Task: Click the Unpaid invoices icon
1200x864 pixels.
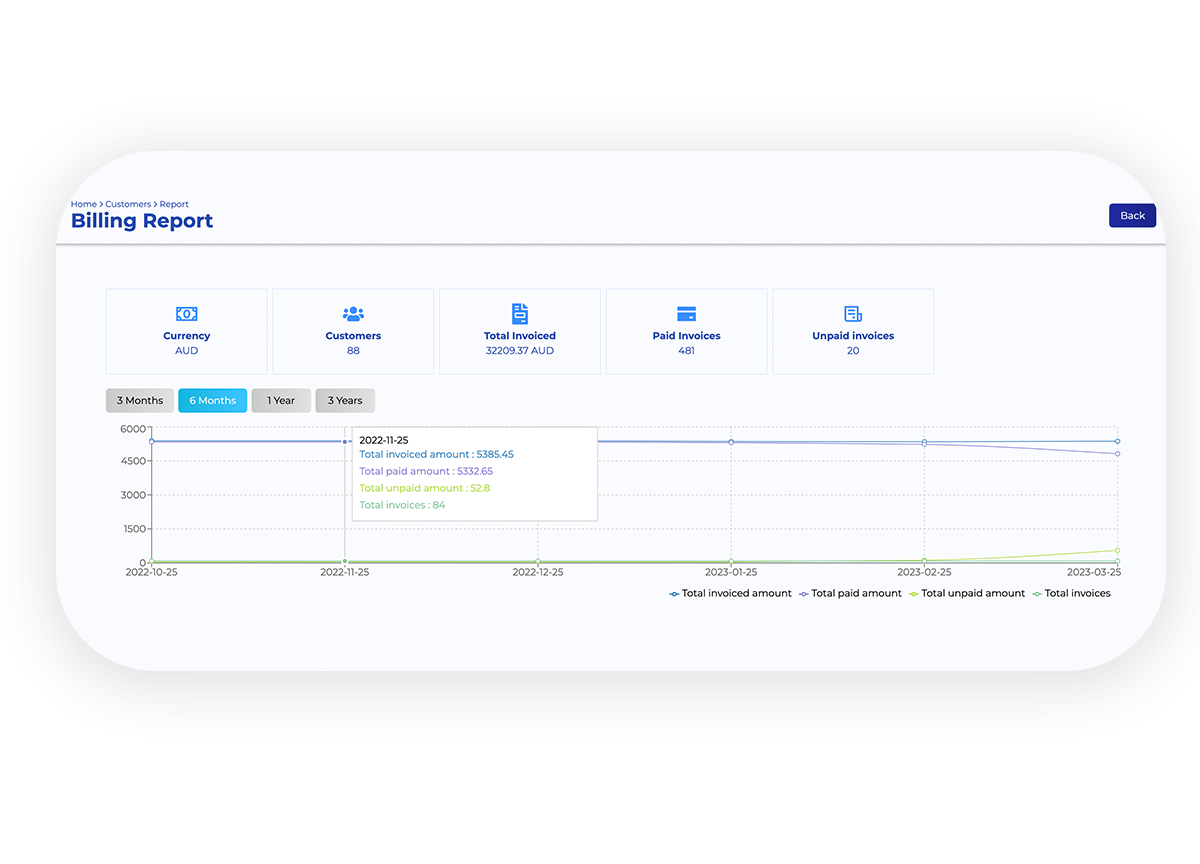Action: pyautogui.click(x=852, y=313)
